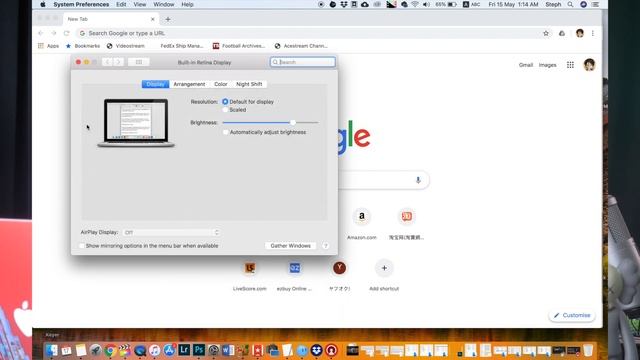The width and height of the screenshot is (640, 360).
Task: Click the Customise button in Chrome
Action: 572,315
